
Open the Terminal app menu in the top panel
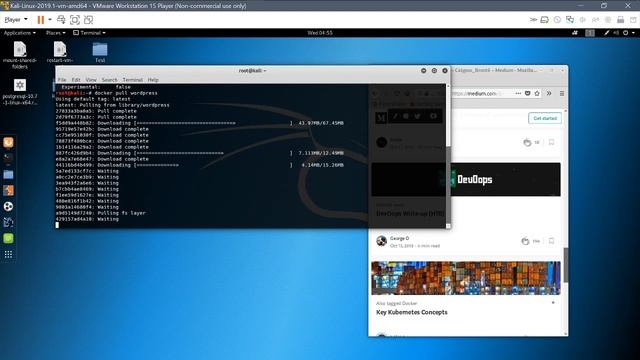(89, 33)
